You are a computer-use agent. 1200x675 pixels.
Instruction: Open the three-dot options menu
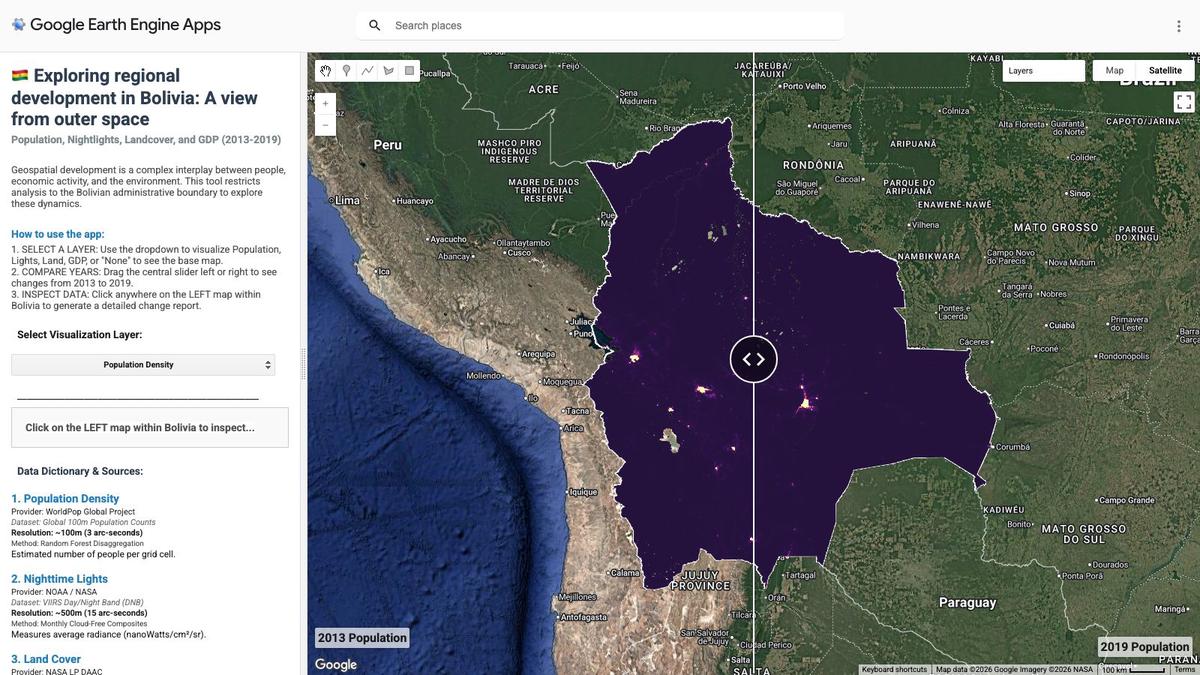[1179, 26]
